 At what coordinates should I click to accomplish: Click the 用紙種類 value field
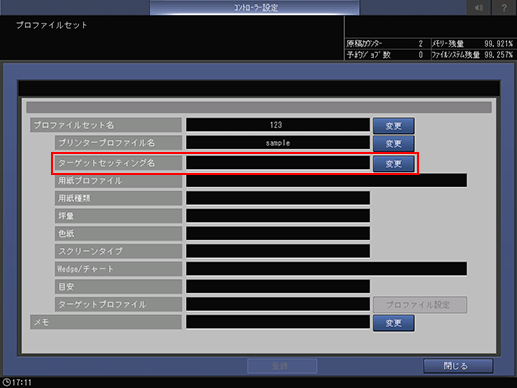[x=278, y=198]
